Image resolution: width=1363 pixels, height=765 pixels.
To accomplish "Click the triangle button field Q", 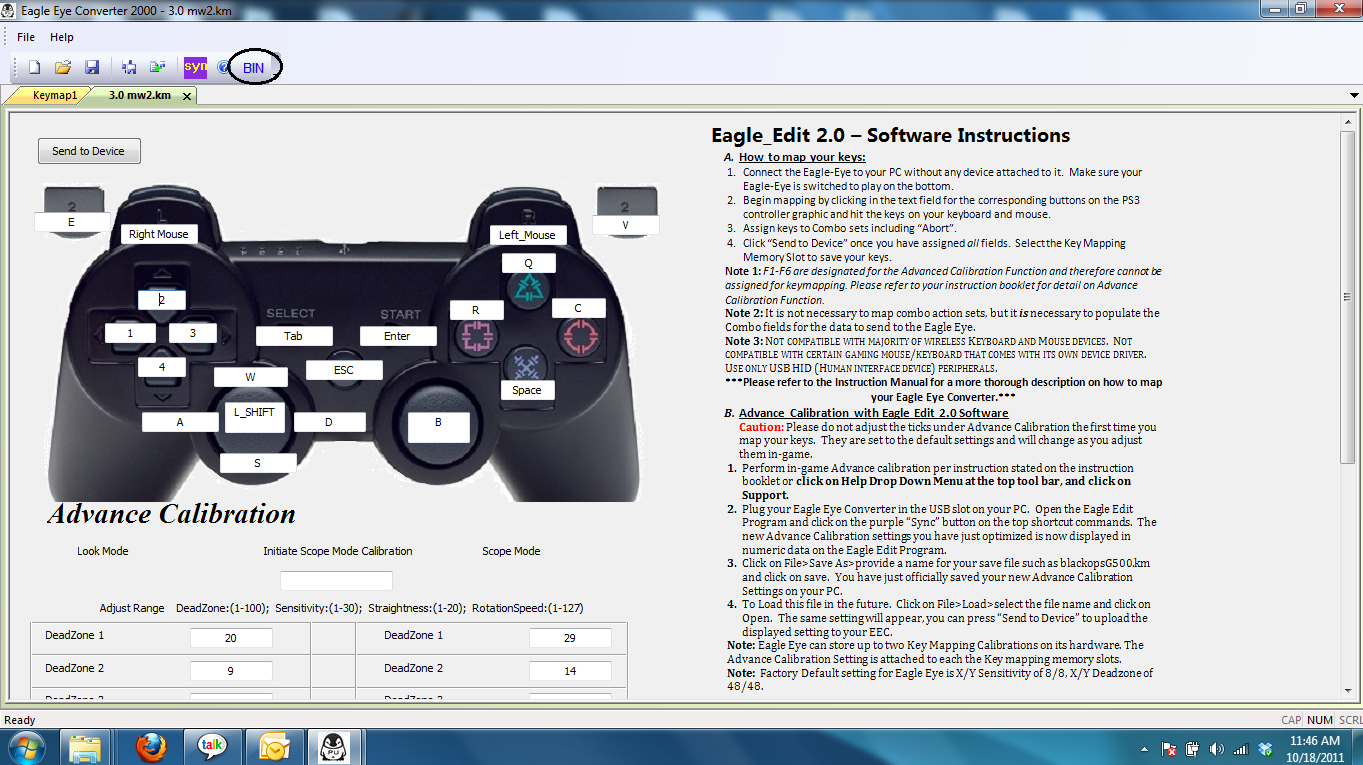I will click(x=528, y=262).
